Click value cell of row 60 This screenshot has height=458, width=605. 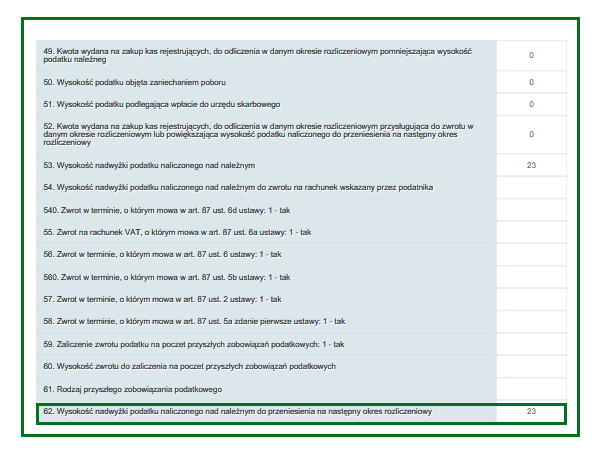pyautogui.click(x=531, y=366)
